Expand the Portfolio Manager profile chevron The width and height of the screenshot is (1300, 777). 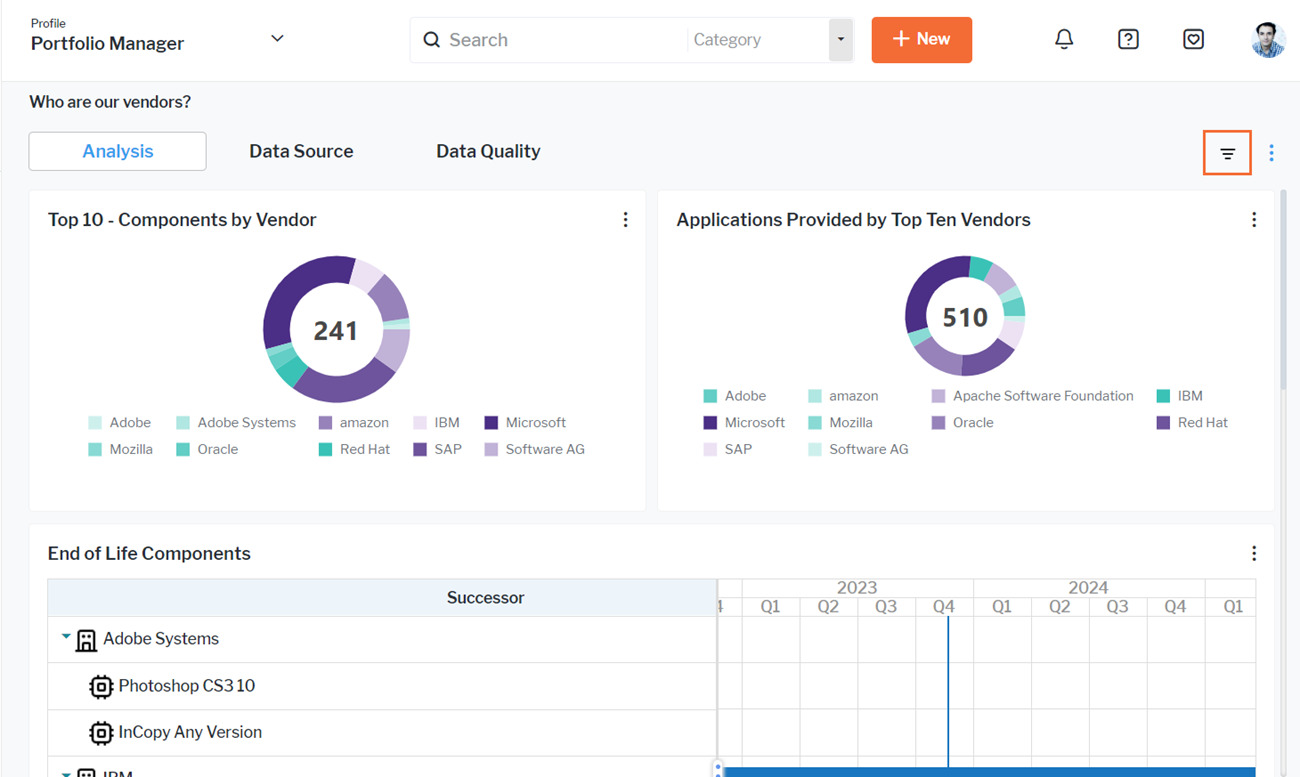277,39
